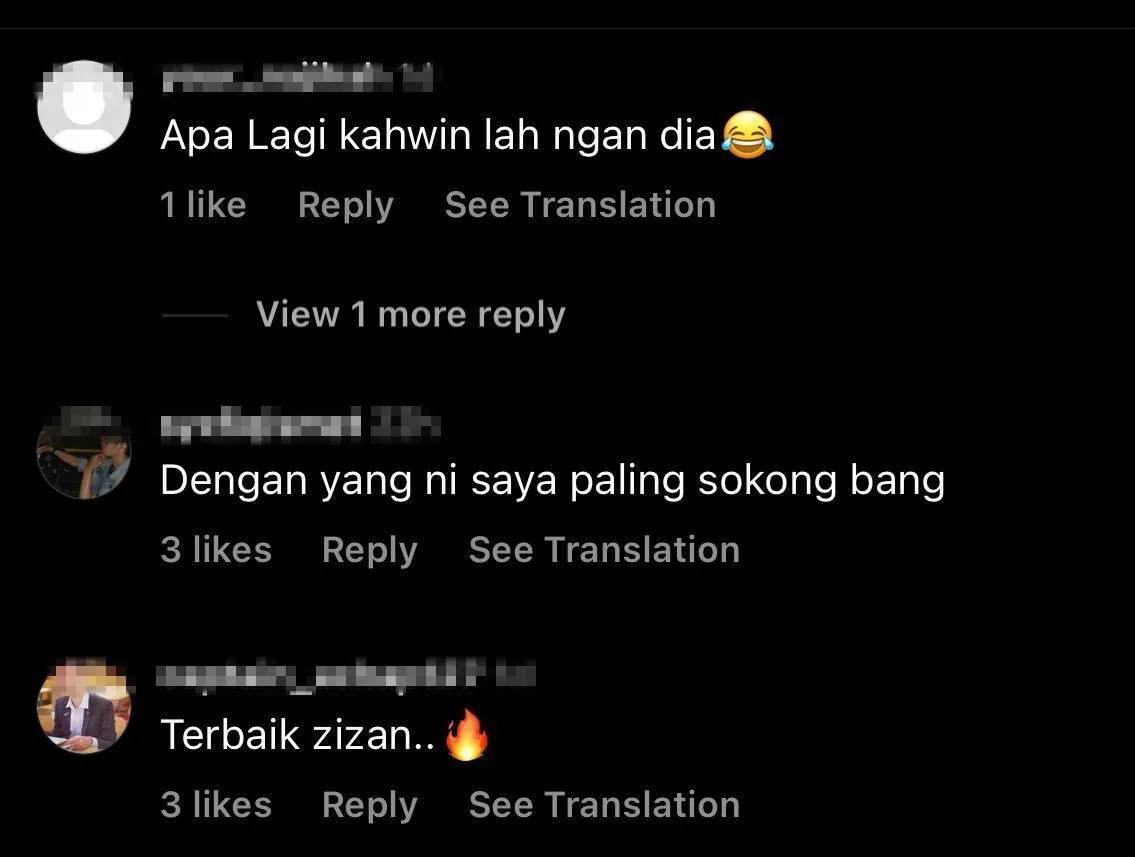See Translation for 'Apa Lagi kahwin' comment
Screen dimensions: 1135x857
click(581, 205)
